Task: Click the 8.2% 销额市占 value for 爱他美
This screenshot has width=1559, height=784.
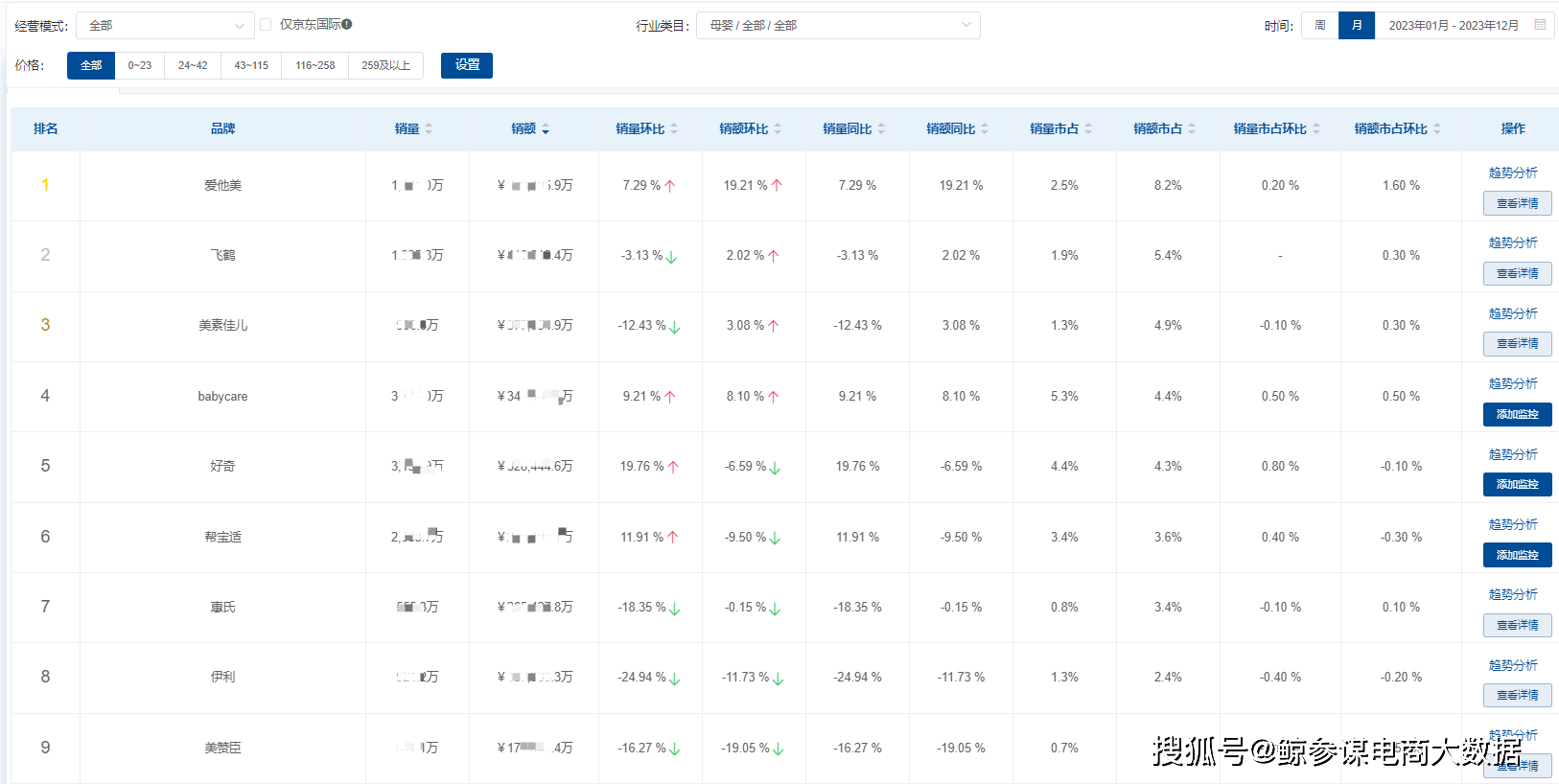Action: pos(1168,185)
